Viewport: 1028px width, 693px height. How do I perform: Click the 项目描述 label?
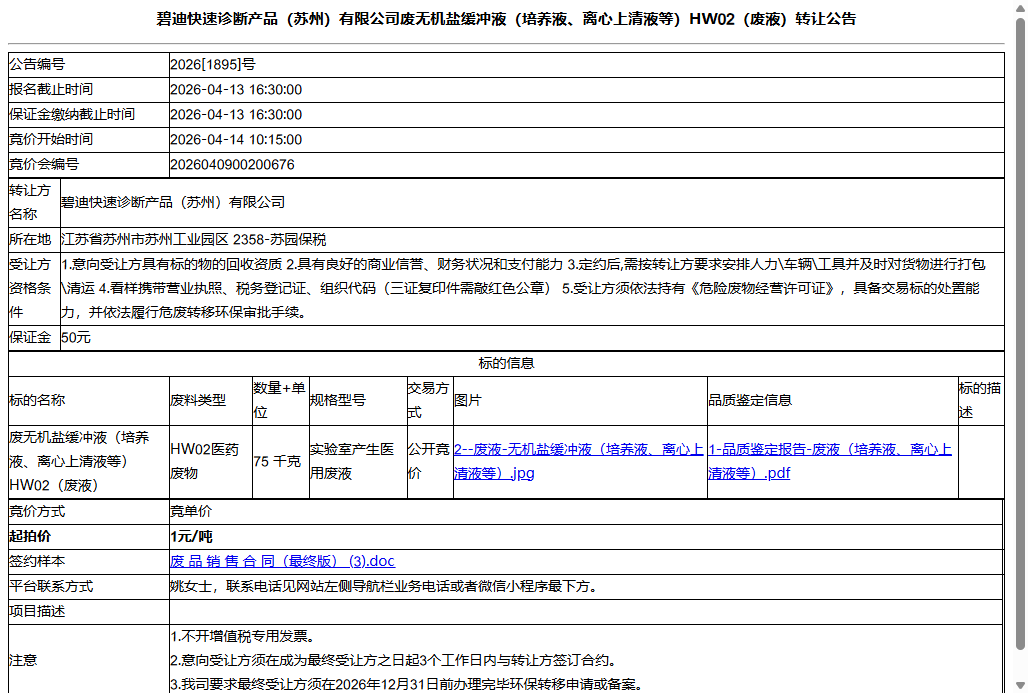click(x=37, y=611)
